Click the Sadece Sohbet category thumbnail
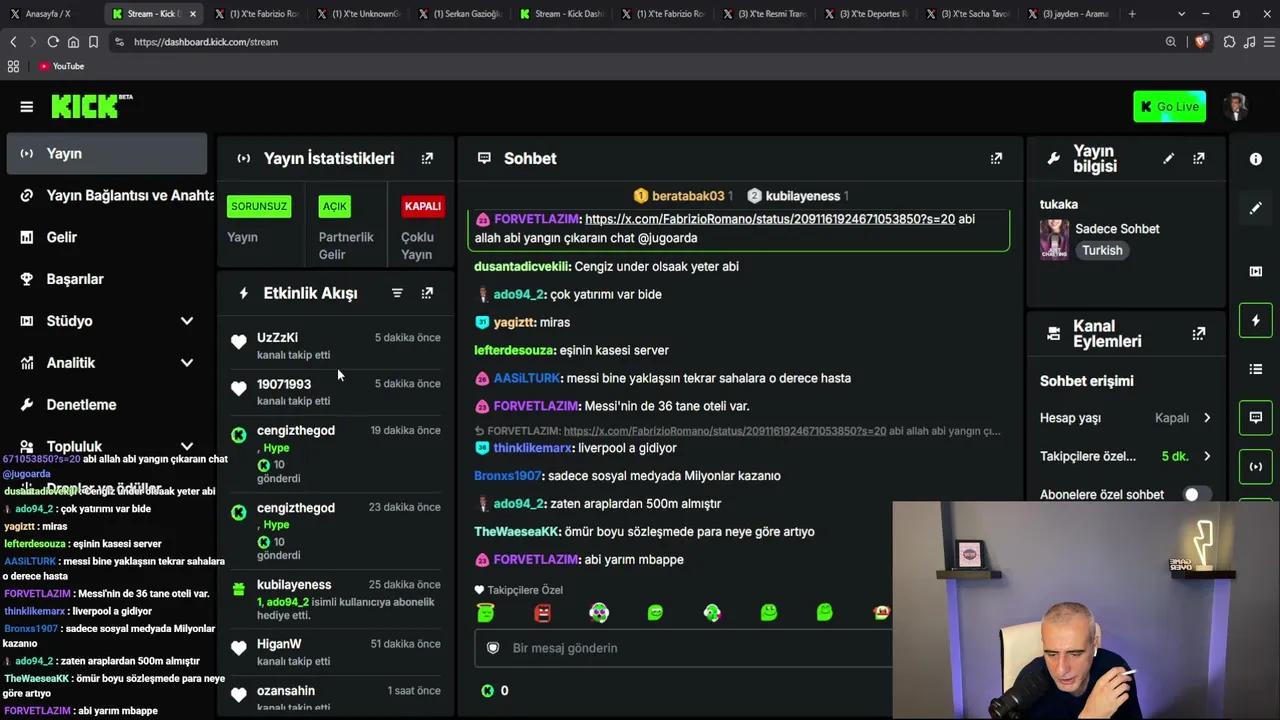 coord(1054,239)
